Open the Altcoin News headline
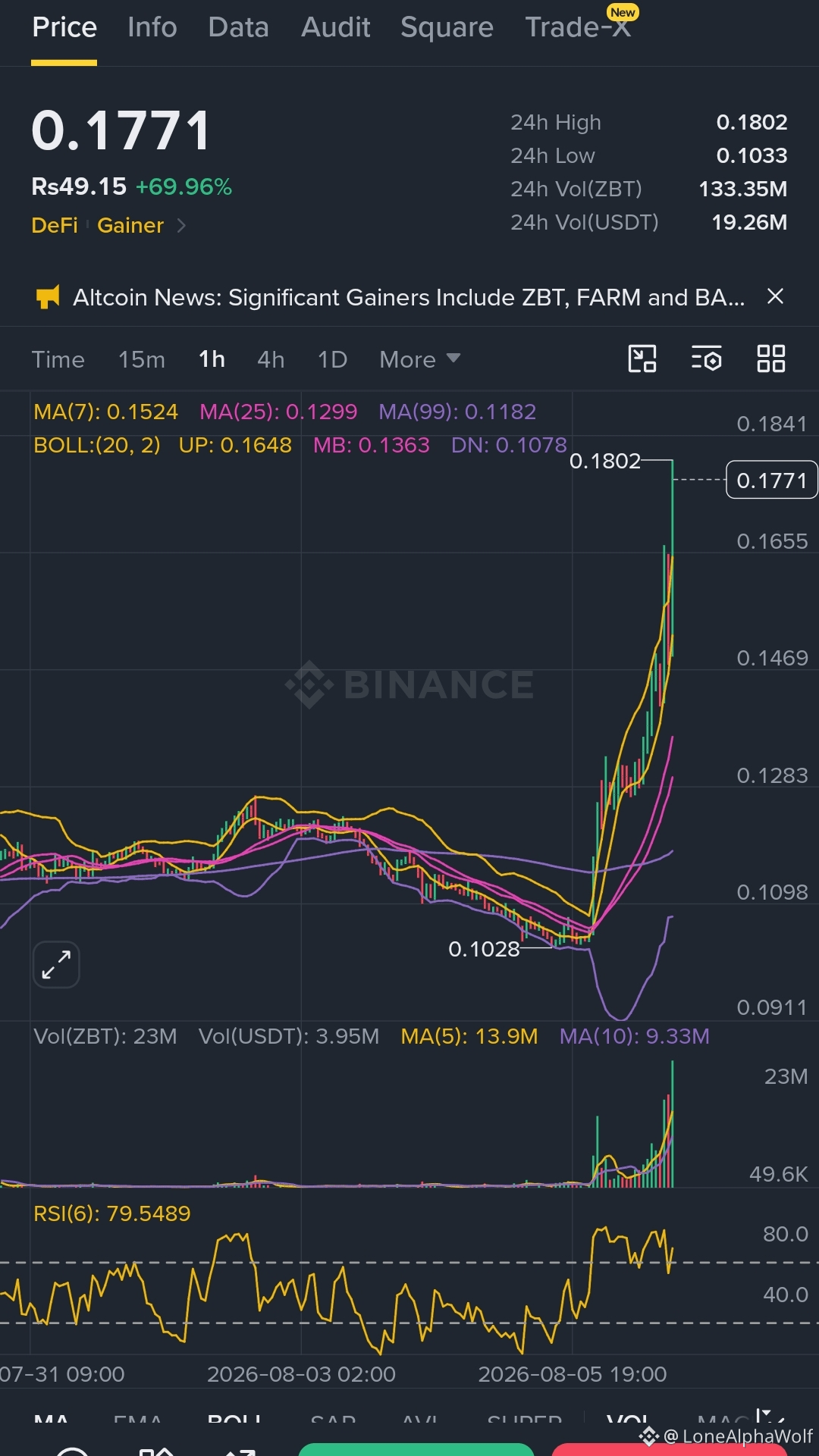 pos(409,297)
